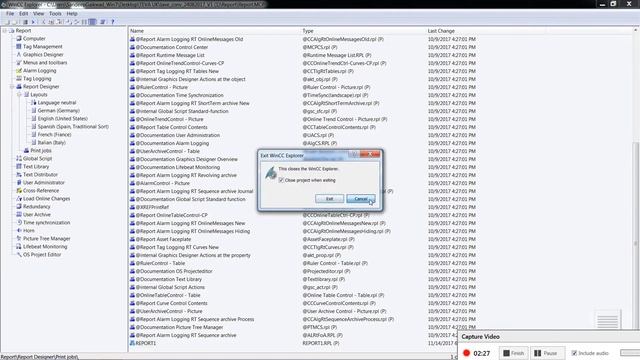
Task: Select Language neutral layouts
Action: pyautogui.click(x=57, y=103)
